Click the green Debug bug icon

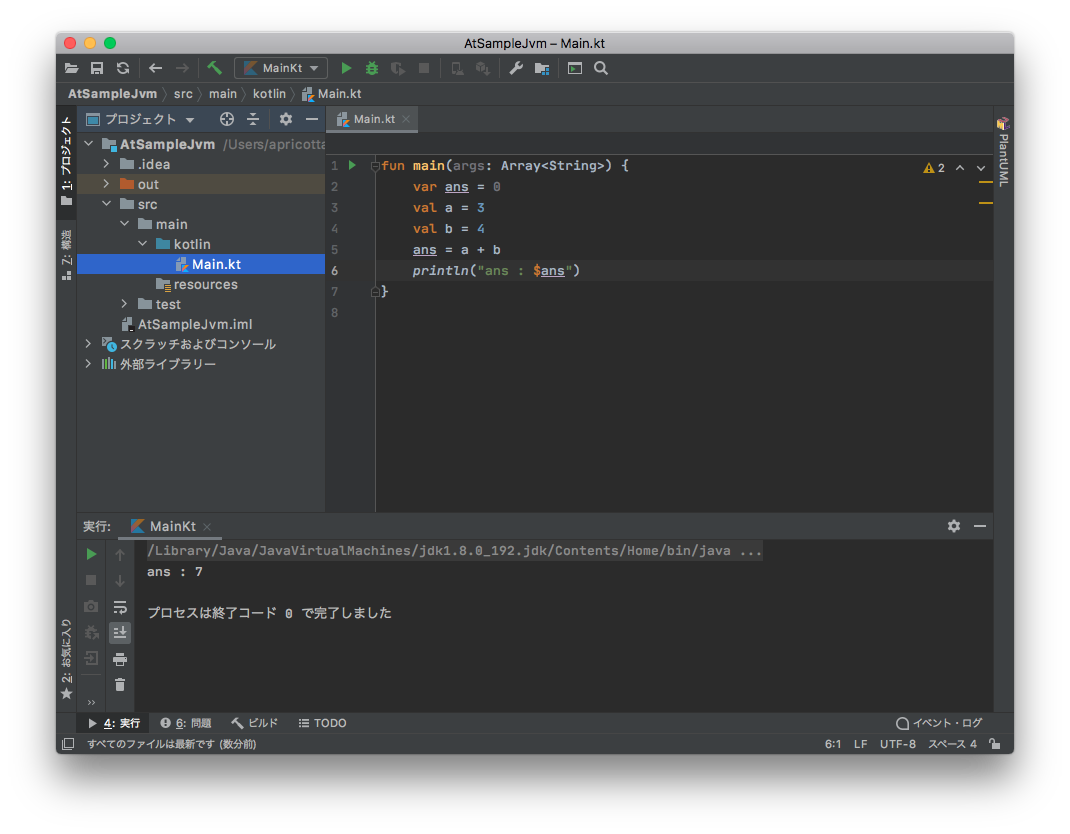point(372,68)
